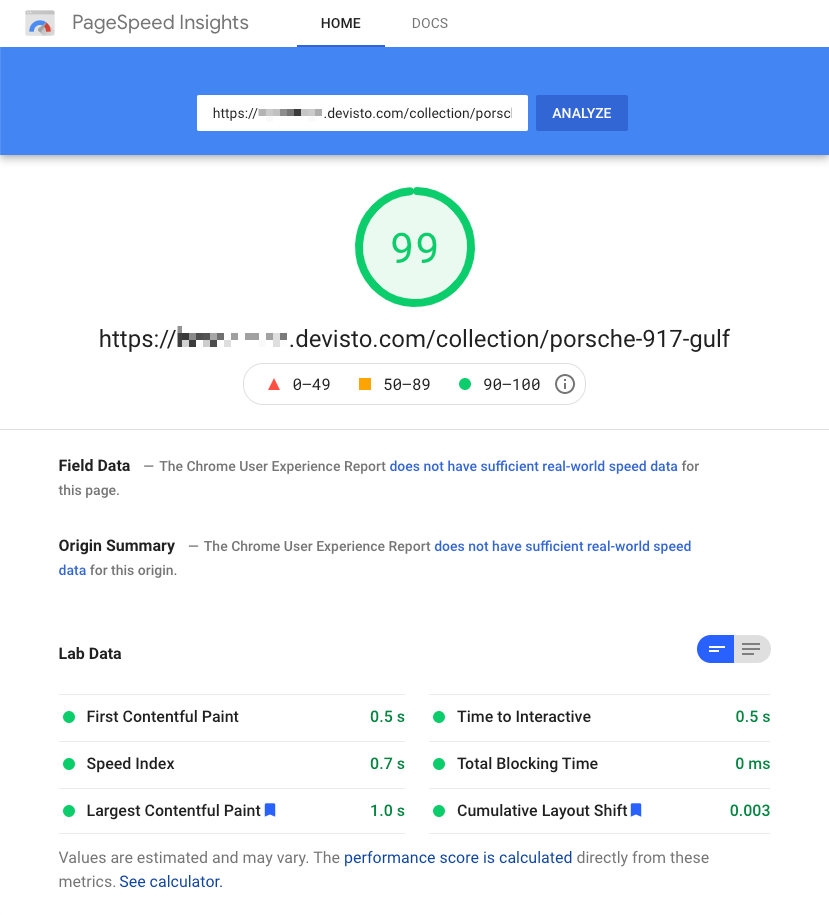The image size is (829, 915).
Task: Click the Total Blocking Time value 0 ms
Action: [753, 764]
